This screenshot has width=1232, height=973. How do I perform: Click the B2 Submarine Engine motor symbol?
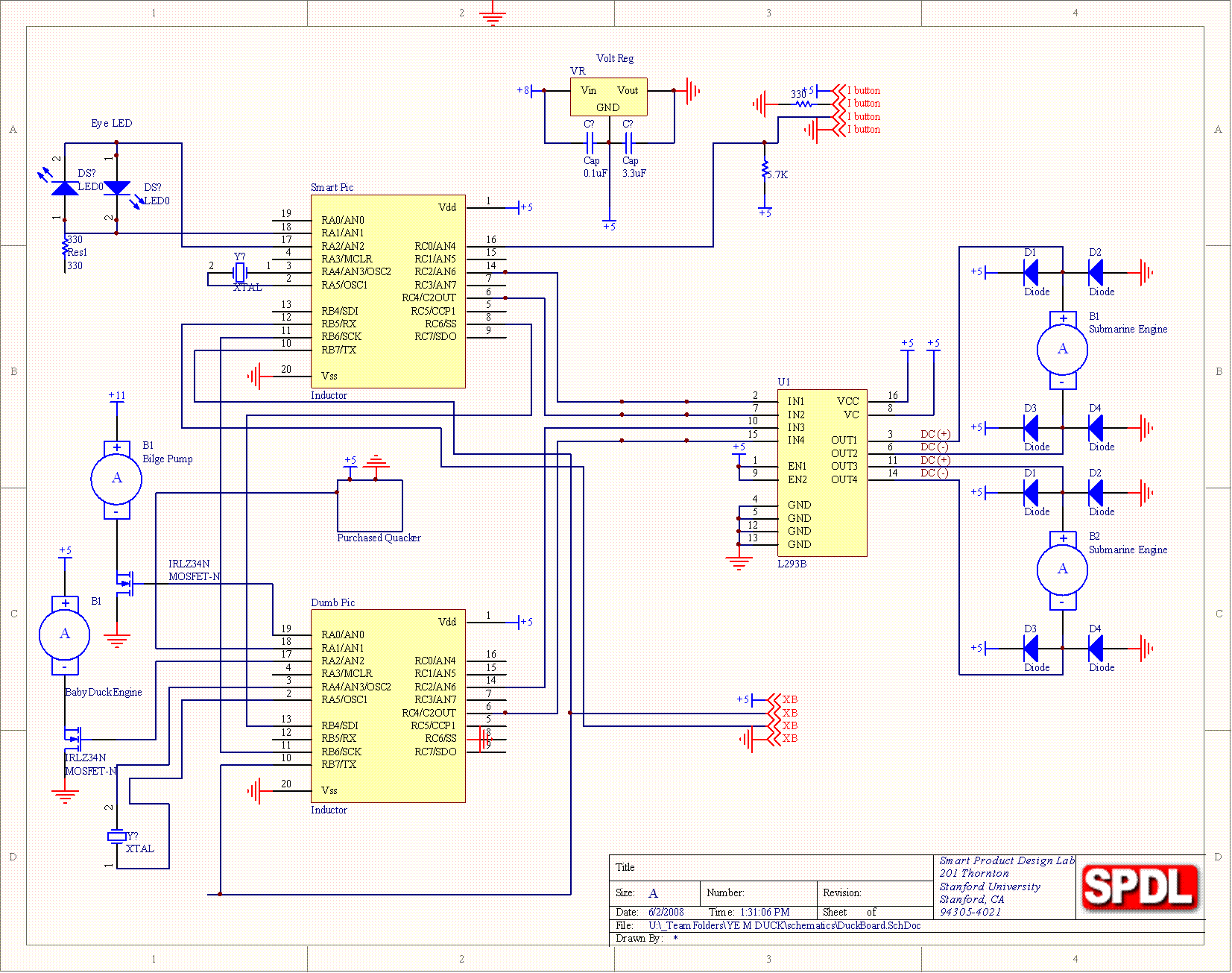click(1062, 570)
